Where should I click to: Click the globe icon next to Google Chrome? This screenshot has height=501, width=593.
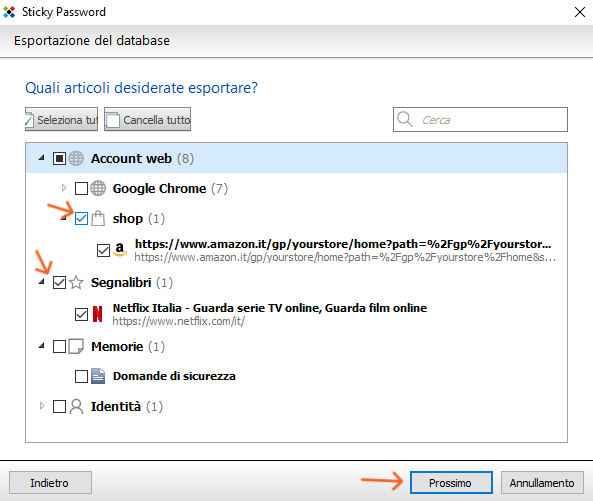pyautogui.click(x=98, y=188)
